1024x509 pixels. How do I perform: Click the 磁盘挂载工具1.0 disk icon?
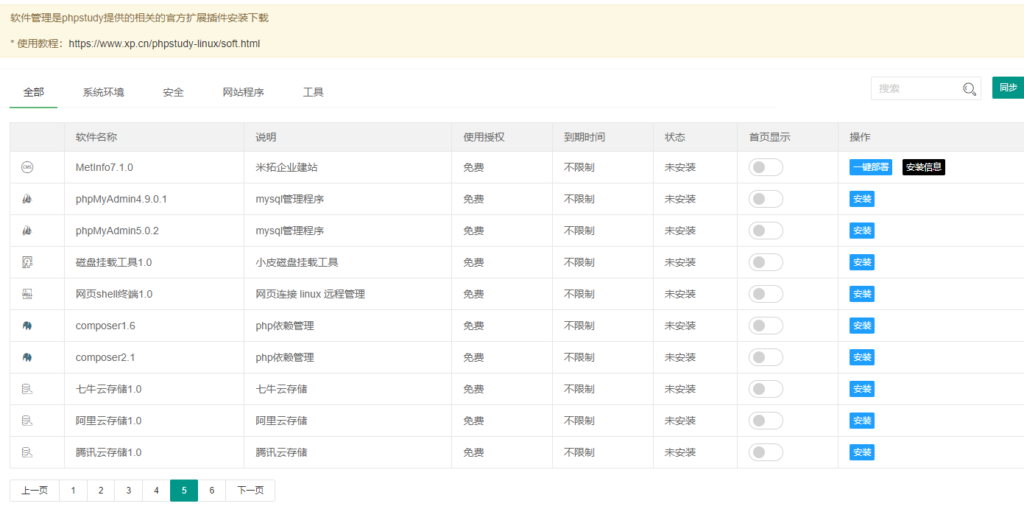27,263
